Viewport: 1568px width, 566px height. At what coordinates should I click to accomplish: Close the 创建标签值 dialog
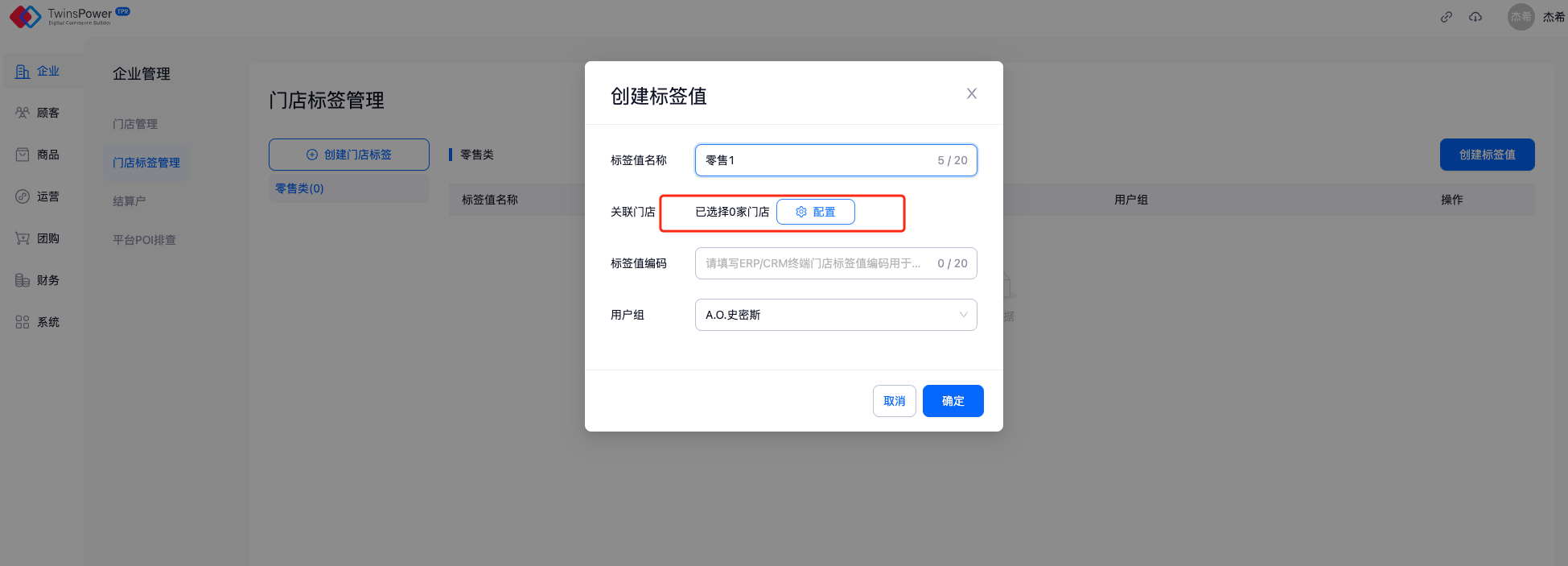tap(971, 94)
